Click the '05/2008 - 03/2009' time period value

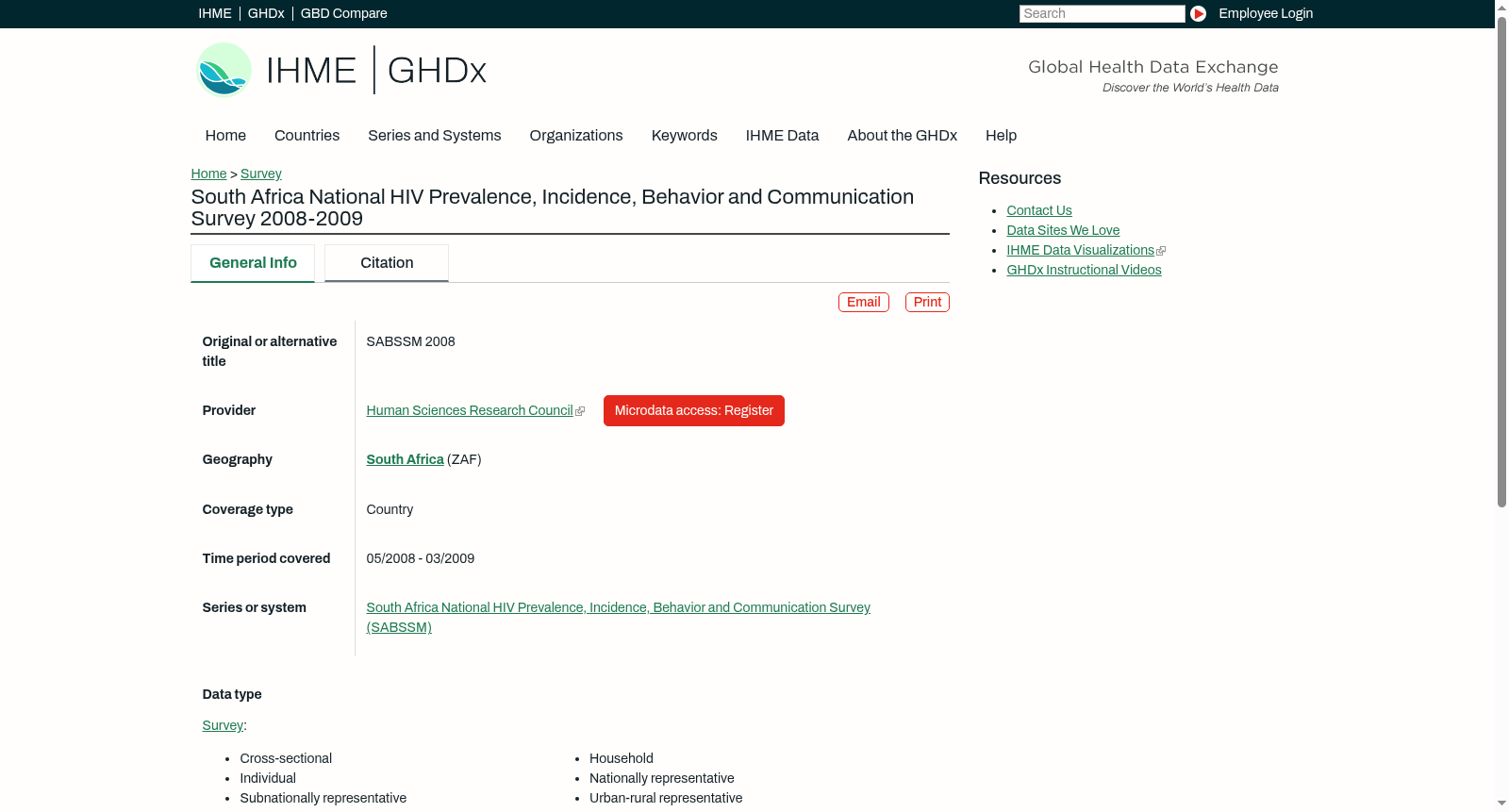[x=421, y=558]
